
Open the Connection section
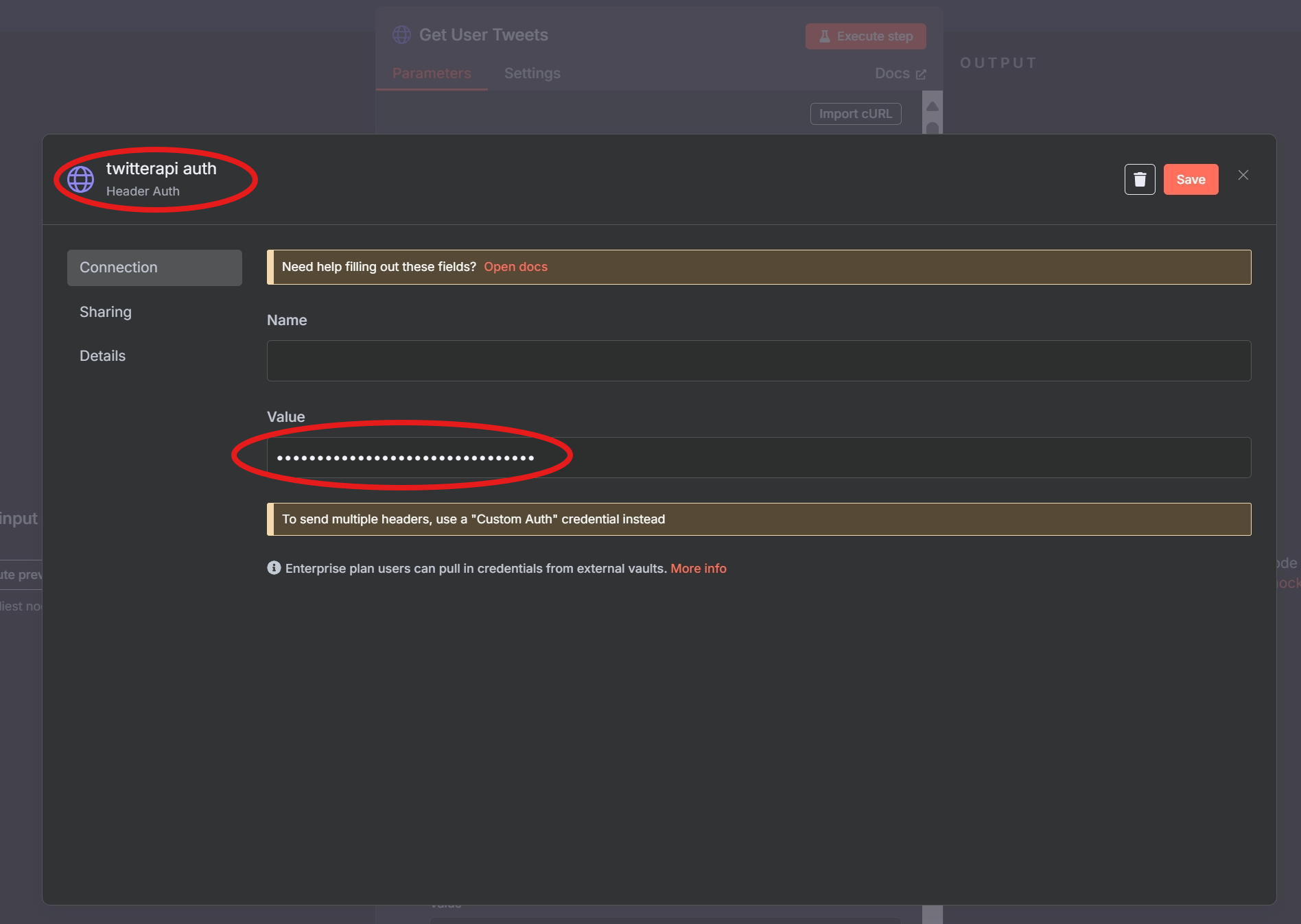click(x=154, y=268)
